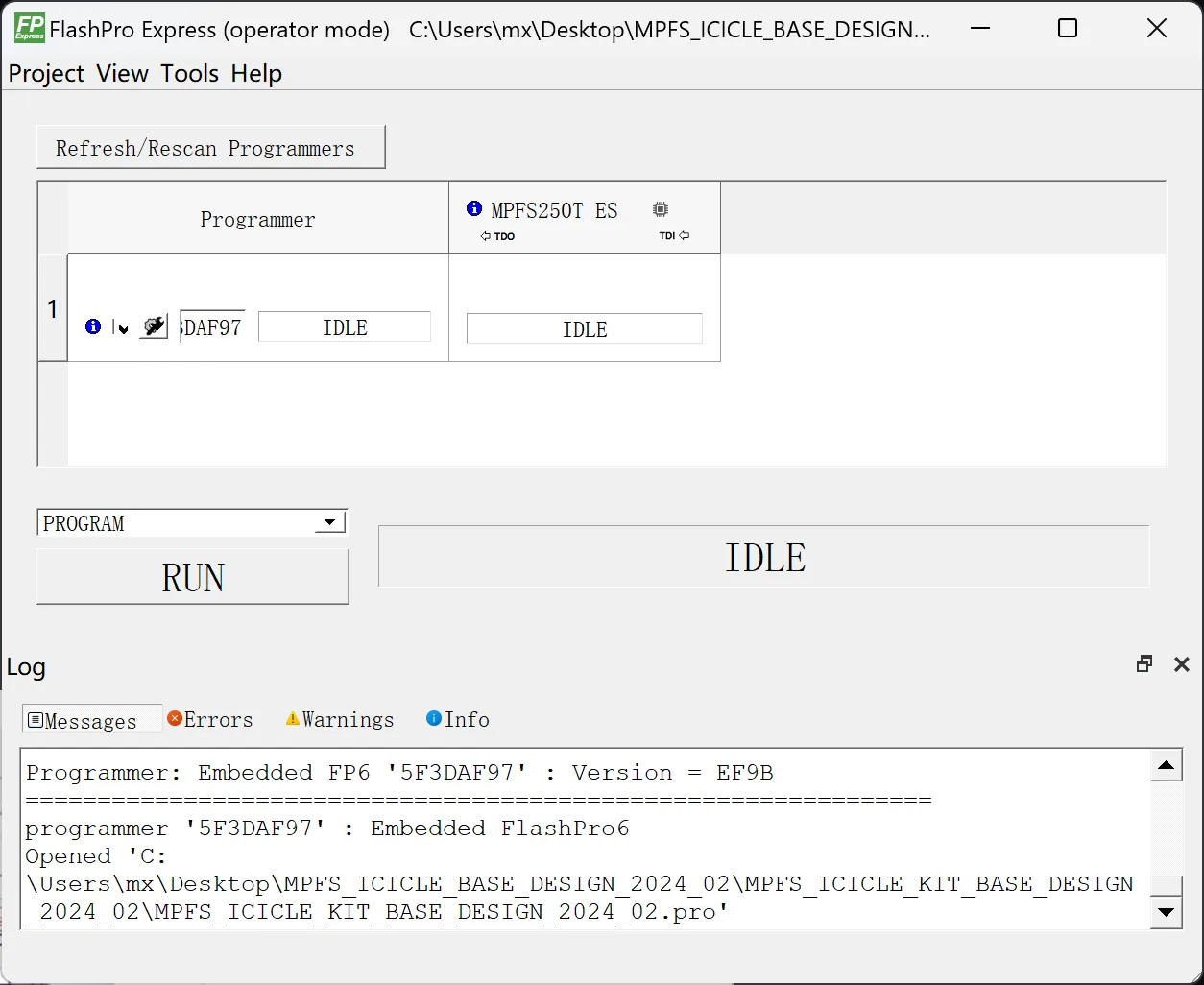1204x985 pixels.
Task: Open the Tools menu
Action: coord(189,74)
